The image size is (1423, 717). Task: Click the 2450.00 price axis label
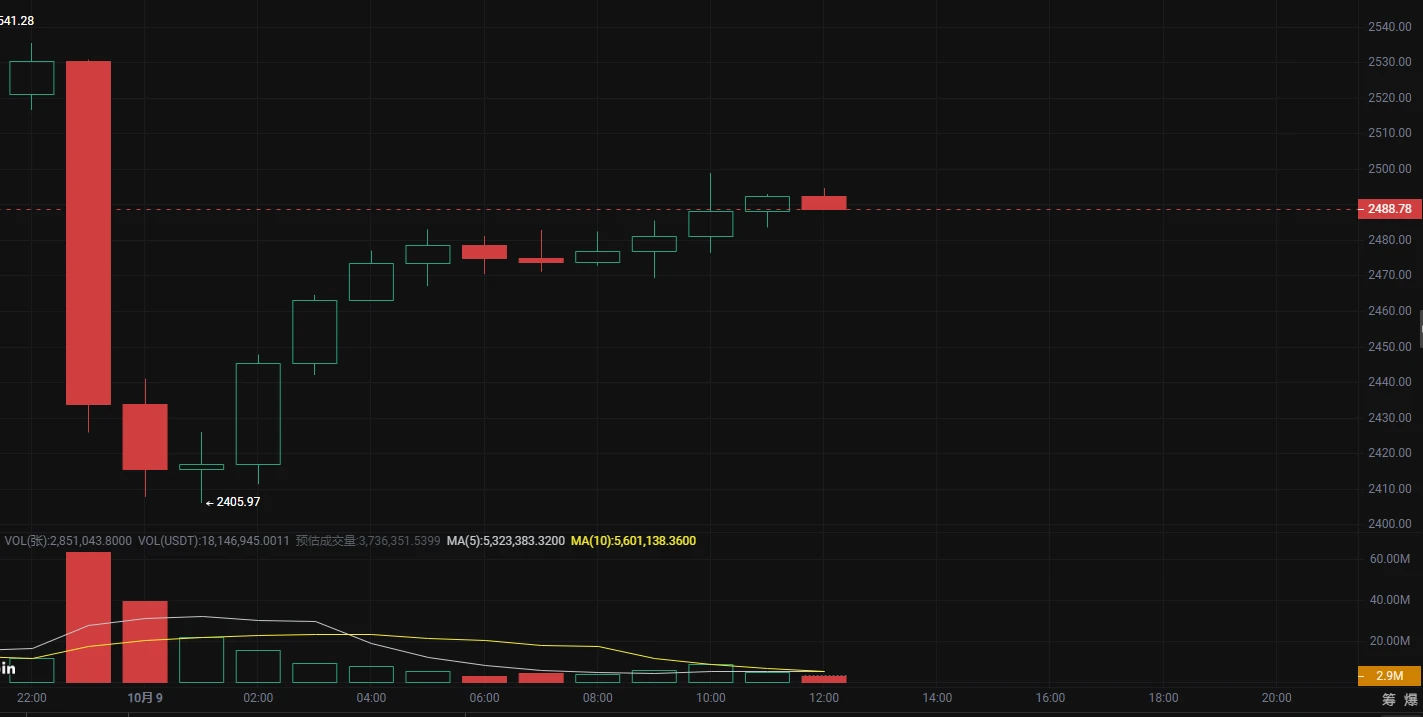pos(1390,346)
